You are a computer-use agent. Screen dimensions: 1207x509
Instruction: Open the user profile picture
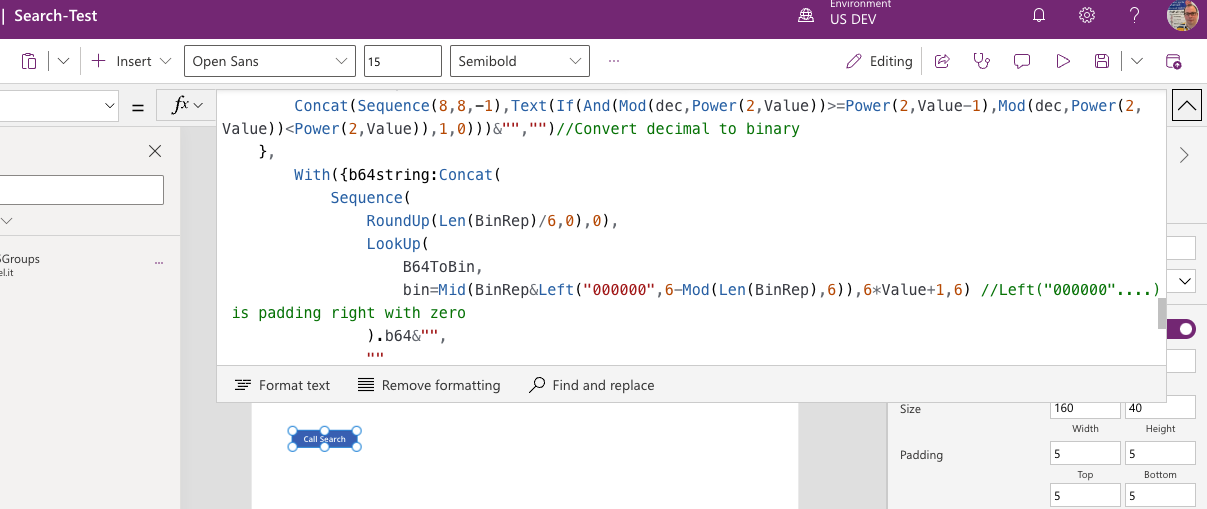(1182, 16)
